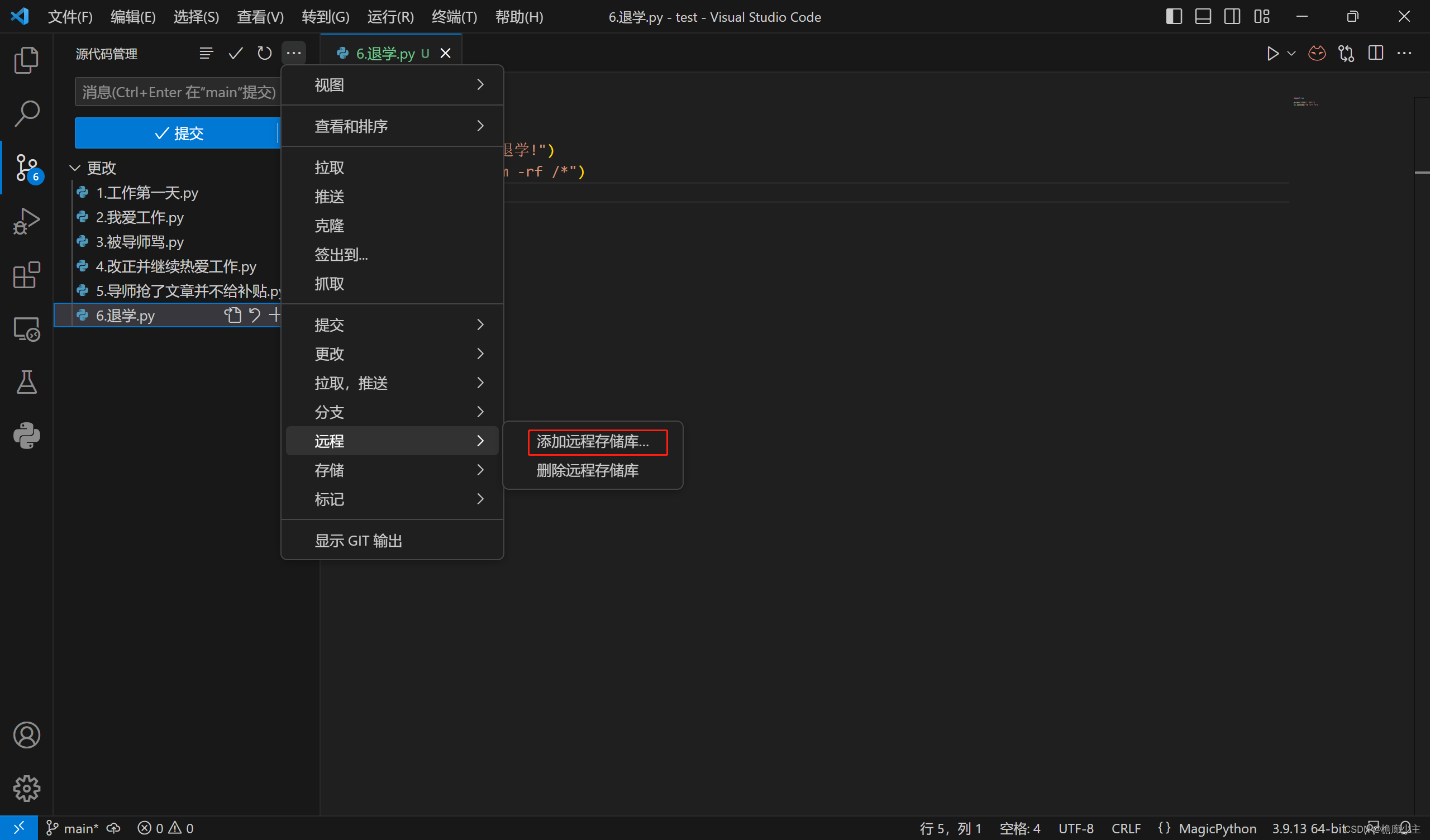Image resolution: width=1430 pixels, height=840 pixels.
Task: Open the Accounts menu
Action: 26,735
